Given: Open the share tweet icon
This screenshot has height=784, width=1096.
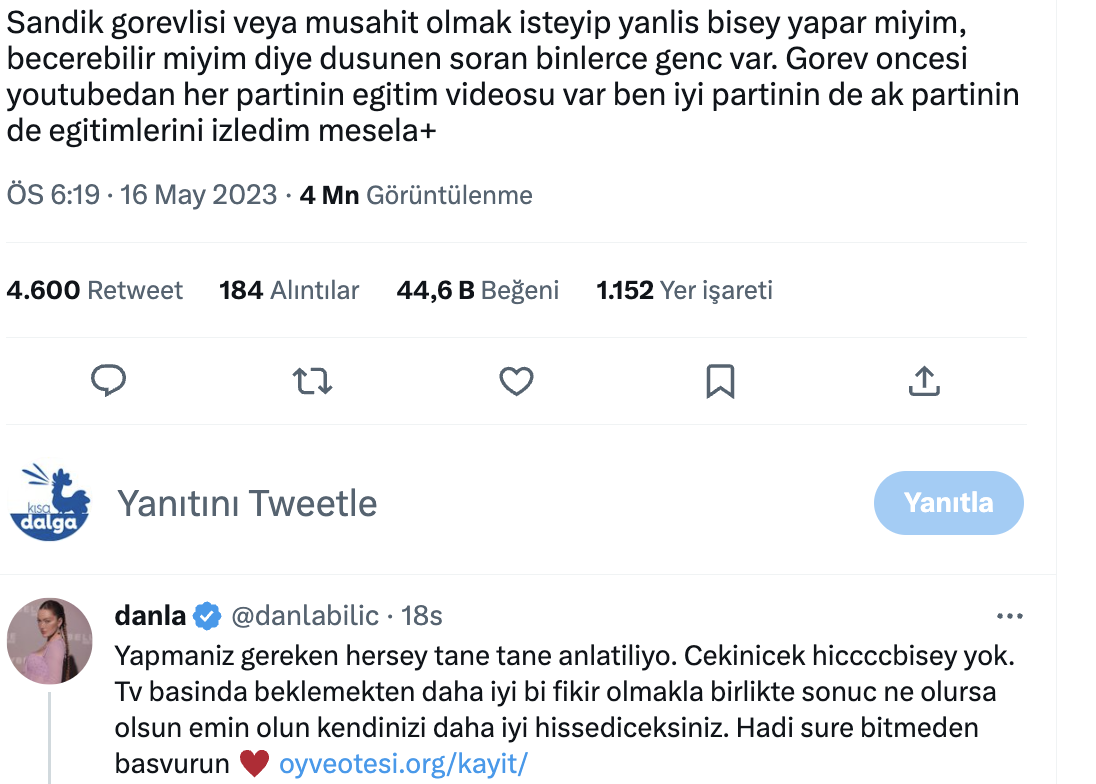Looking at the screenshot, I should (924, 381).
